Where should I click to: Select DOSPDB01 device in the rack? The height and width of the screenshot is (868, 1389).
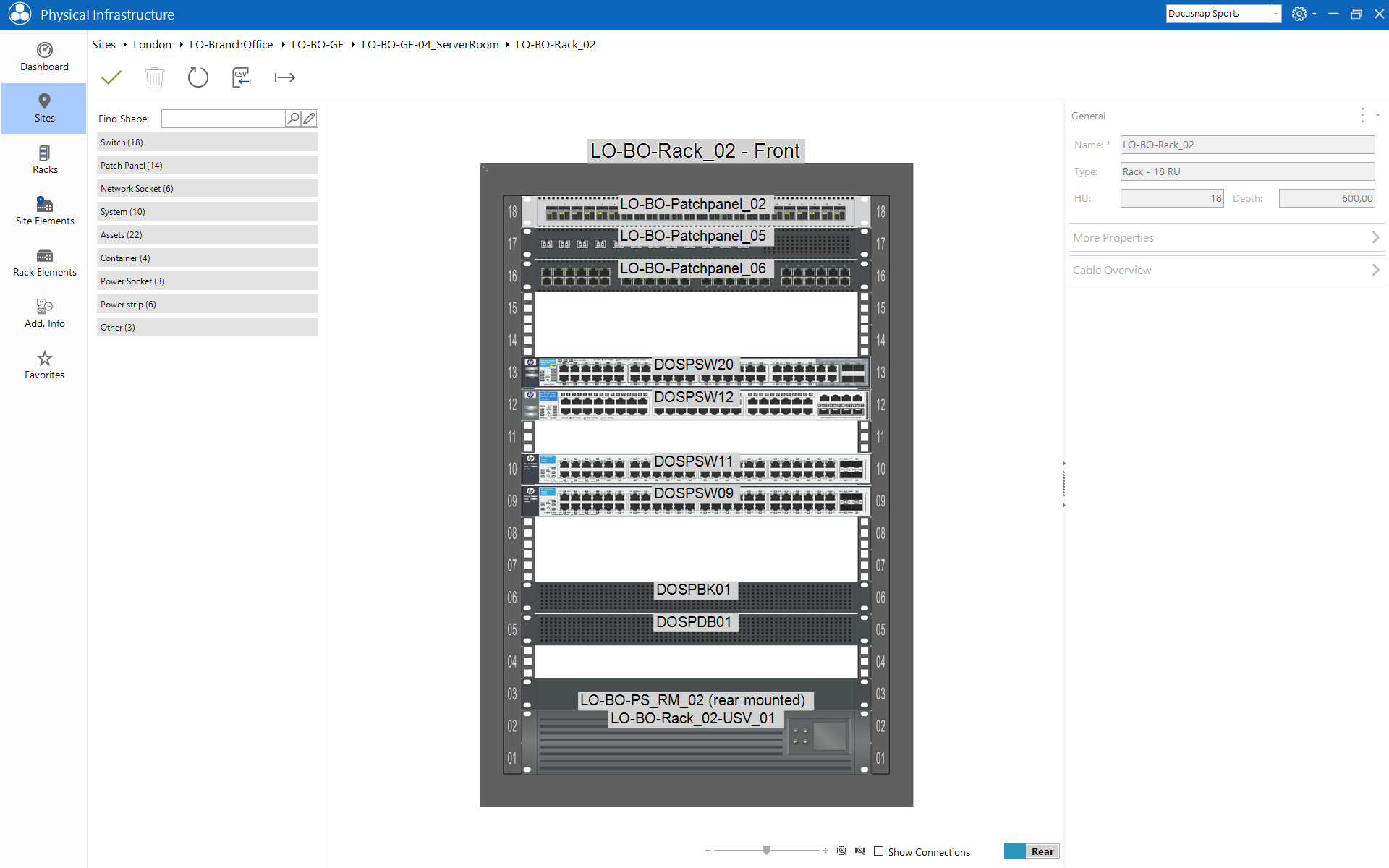pyautogui.click(x=696, y=629)
